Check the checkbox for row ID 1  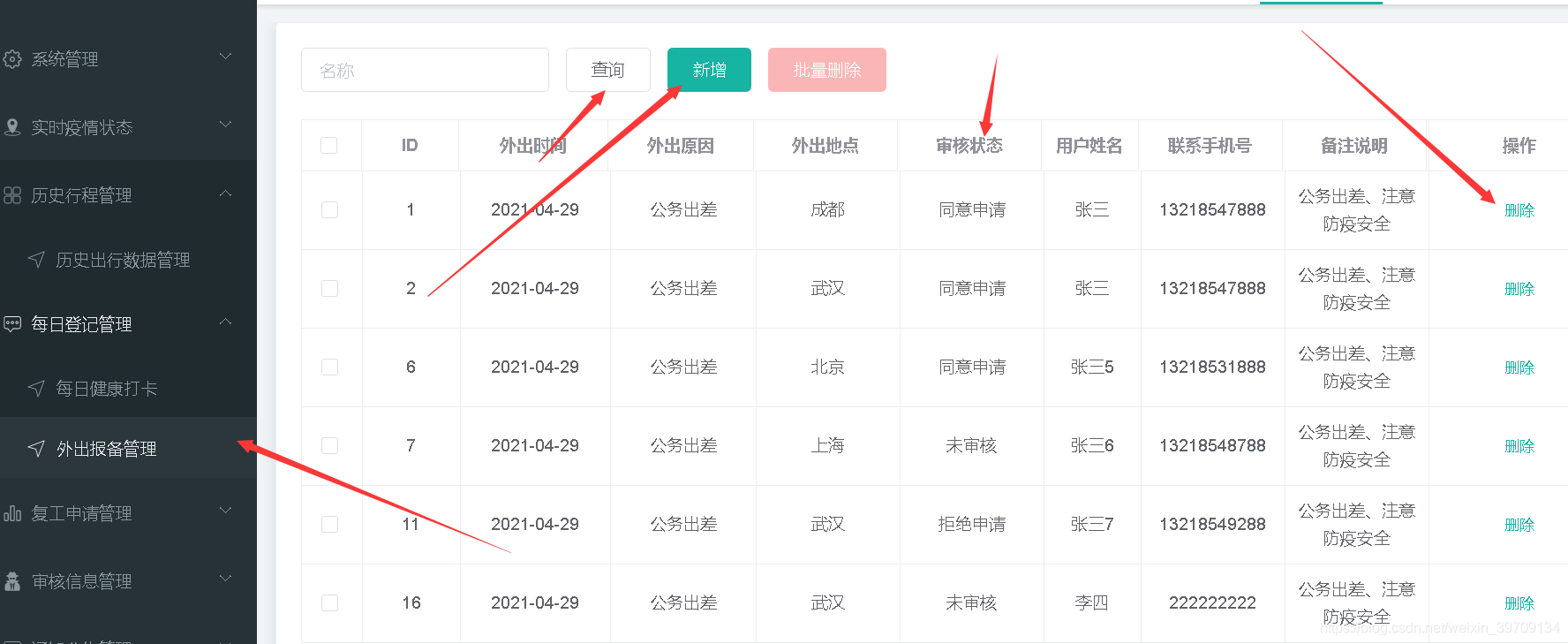[330, 210]
